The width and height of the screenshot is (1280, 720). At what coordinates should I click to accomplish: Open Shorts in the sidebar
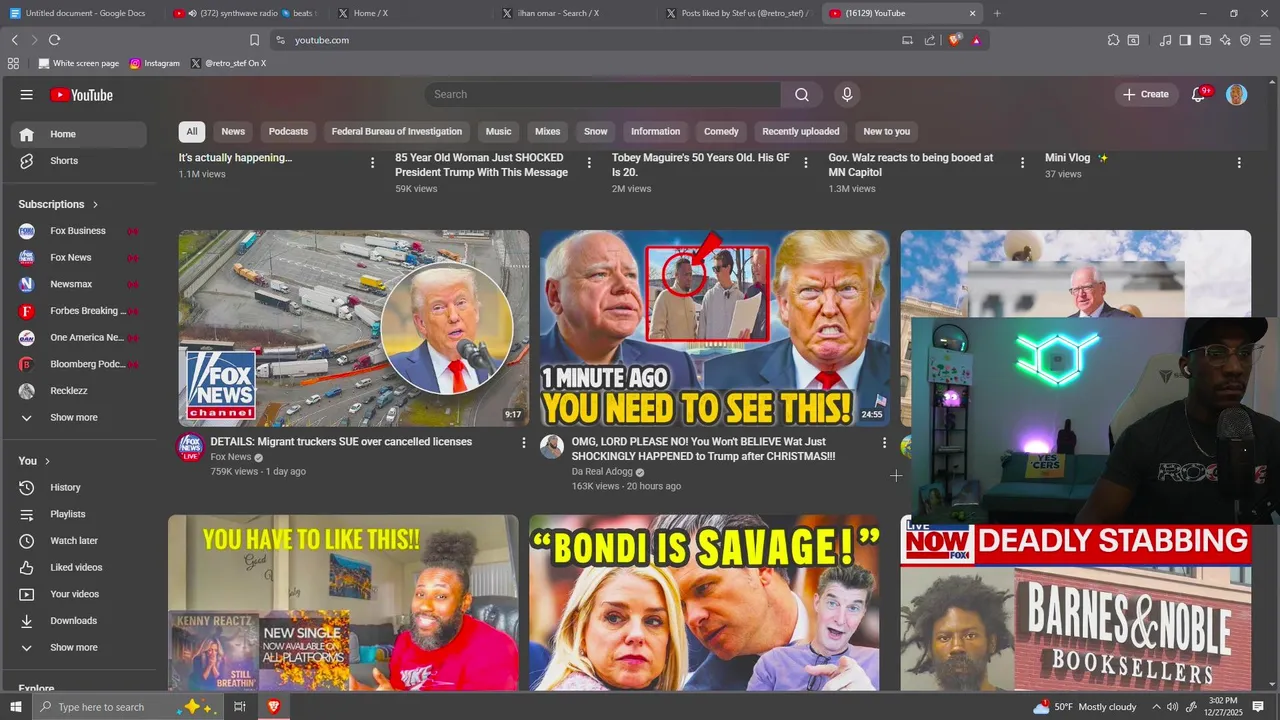(x=78, y=161)
